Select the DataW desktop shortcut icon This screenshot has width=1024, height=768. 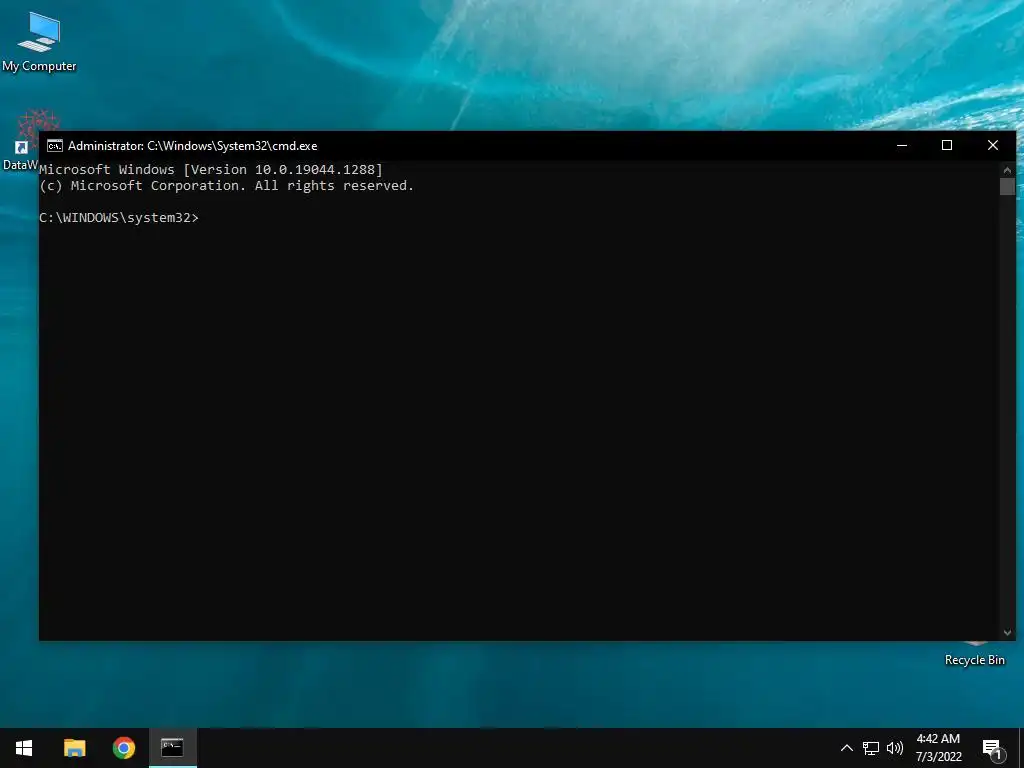[20, 141]
